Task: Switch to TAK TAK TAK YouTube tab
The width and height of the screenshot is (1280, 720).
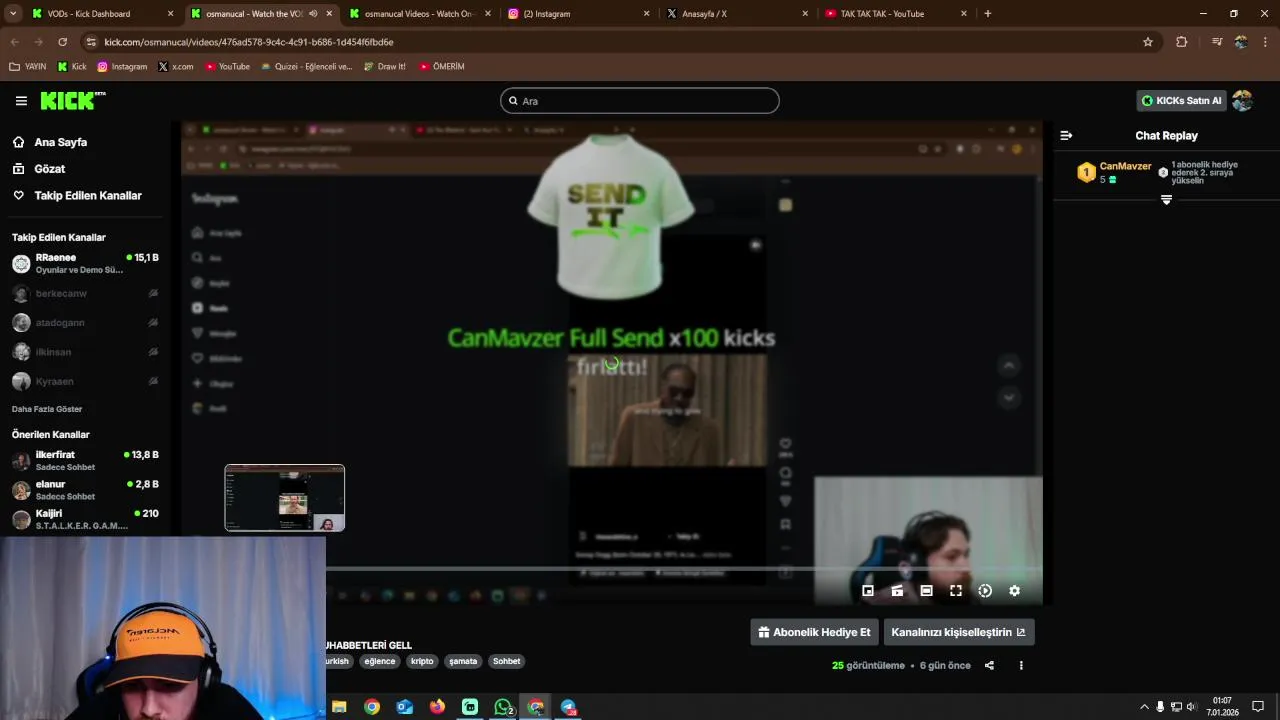Action: [x=896, y=14]
